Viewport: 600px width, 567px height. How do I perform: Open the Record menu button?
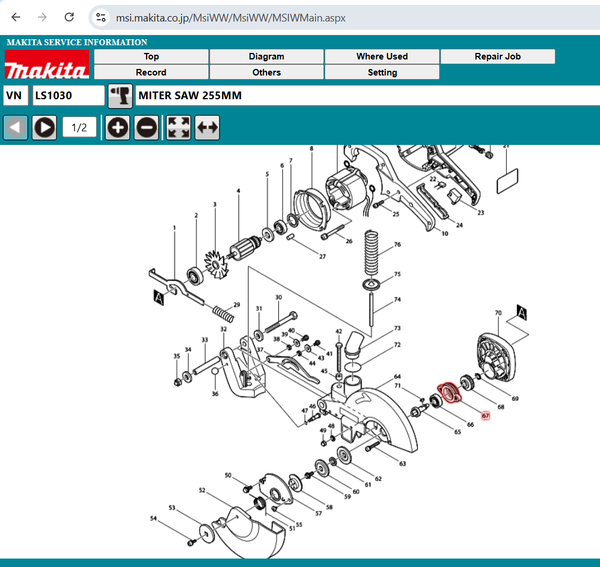pyautogui.click(x=151, y=73)
